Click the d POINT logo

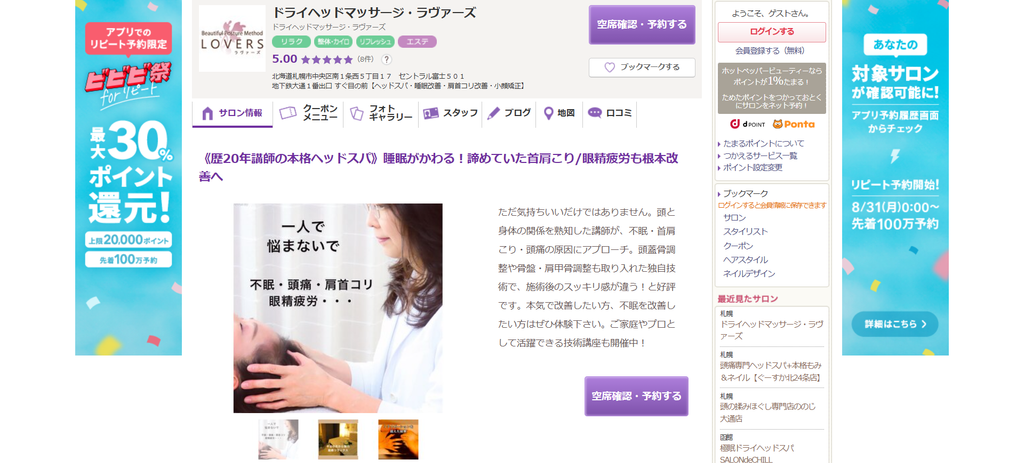pos(748,124)
